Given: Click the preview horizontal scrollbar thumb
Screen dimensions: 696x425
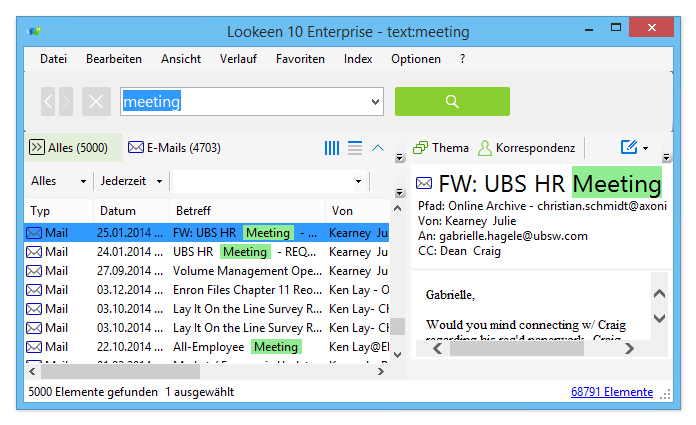Looking at the screenshot, I should click(x=517, y=349).
